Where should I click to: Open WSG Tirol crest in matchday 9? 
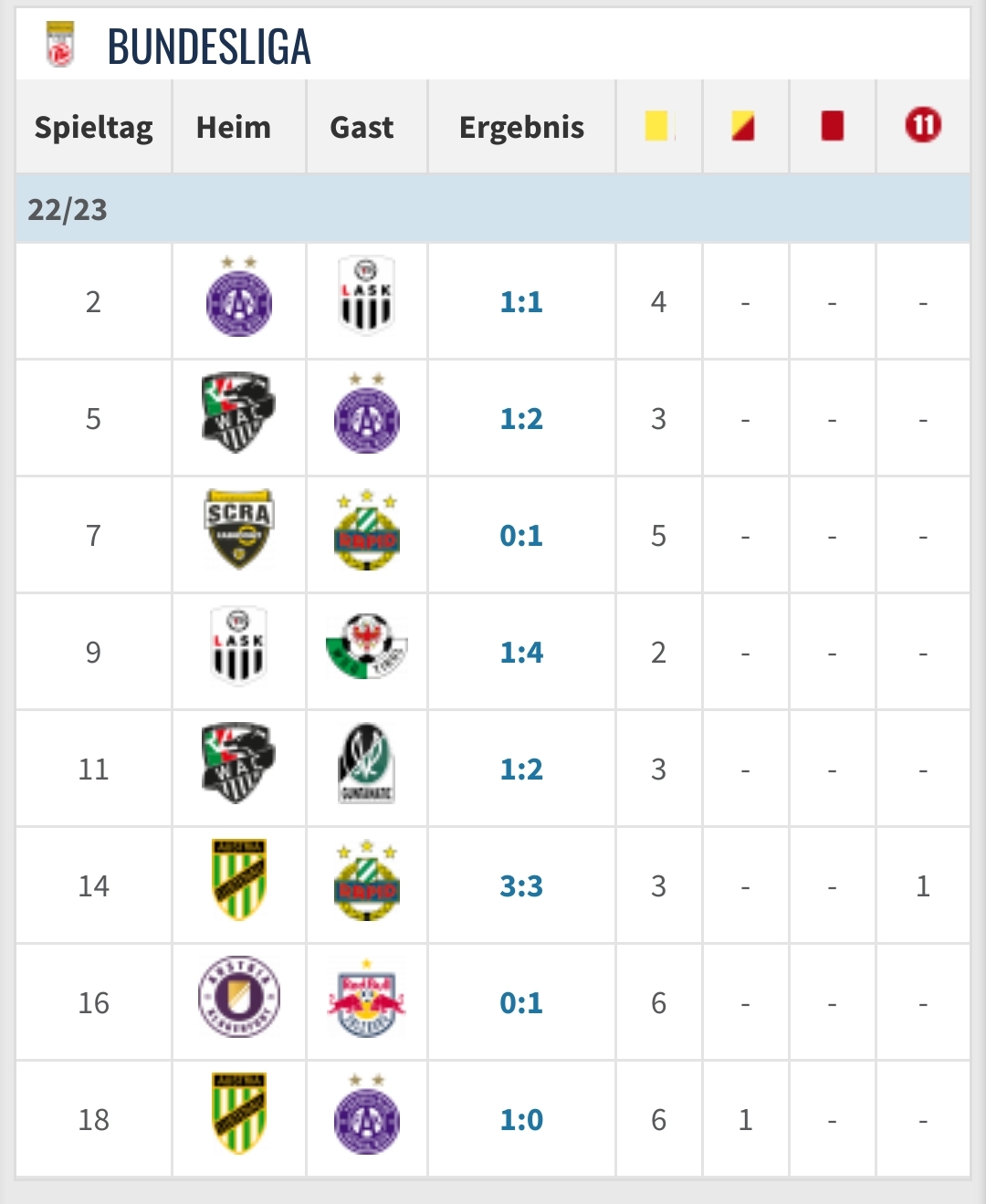pos(366,646)
